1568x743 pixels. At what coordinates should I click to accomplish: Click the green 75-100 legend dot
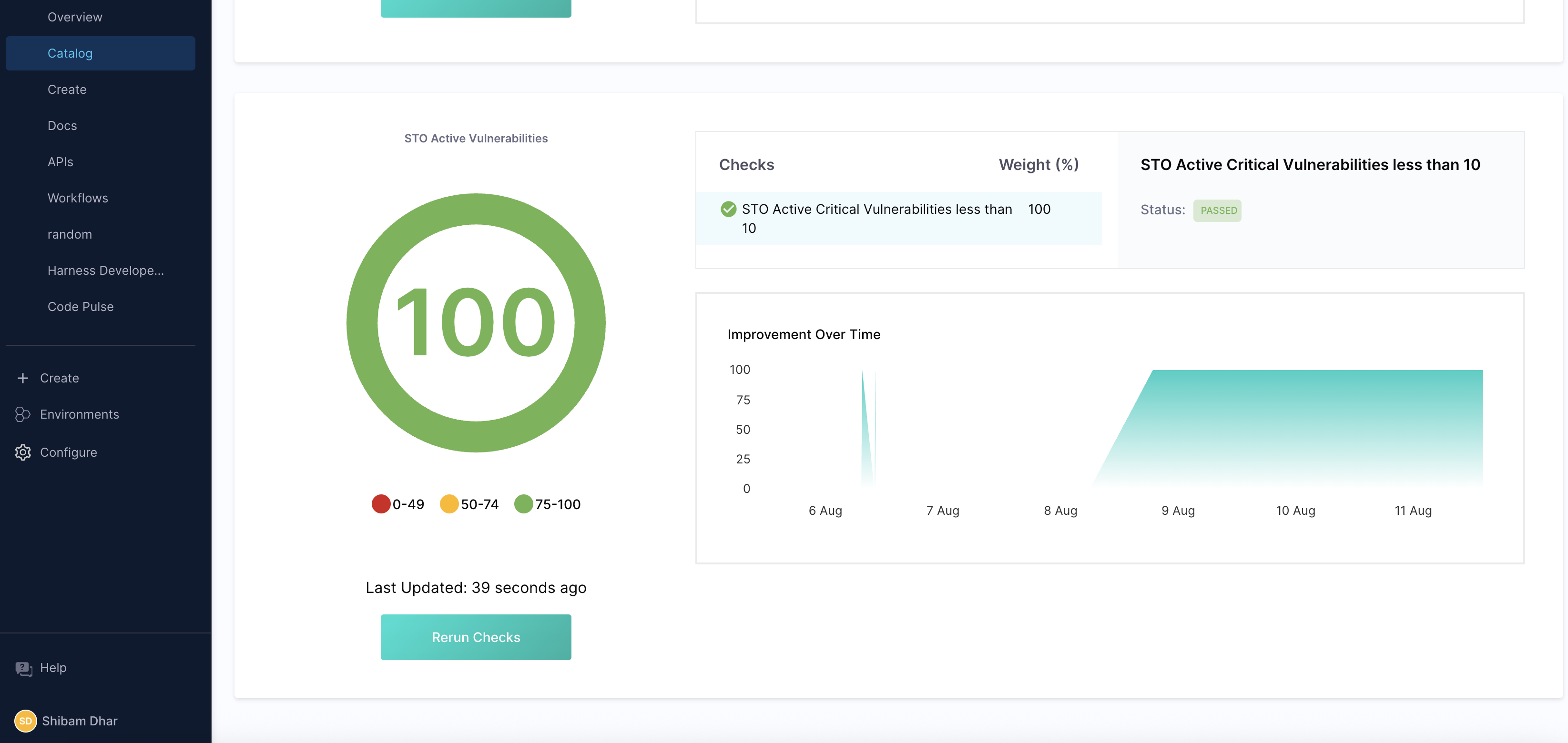(x=523, y=504)
